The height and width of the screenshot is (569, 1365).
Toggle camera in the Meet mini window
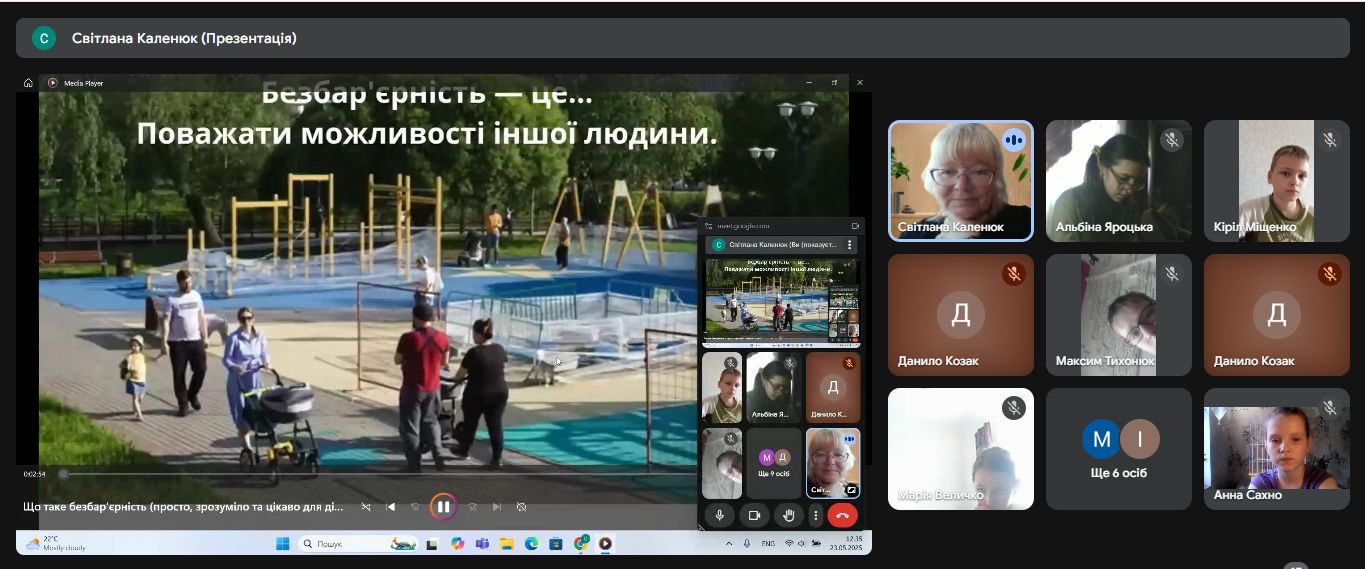(754, 515)
